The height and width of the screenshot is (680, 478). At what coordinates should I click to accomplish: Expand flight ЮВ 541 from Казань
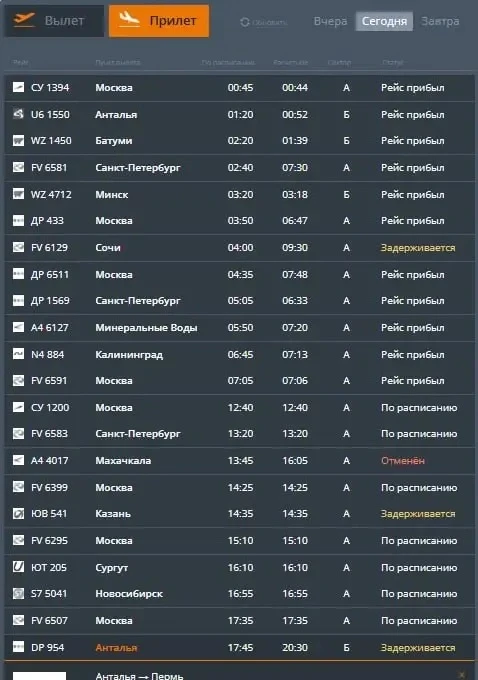pyautogui.click(x=239, y=513)
